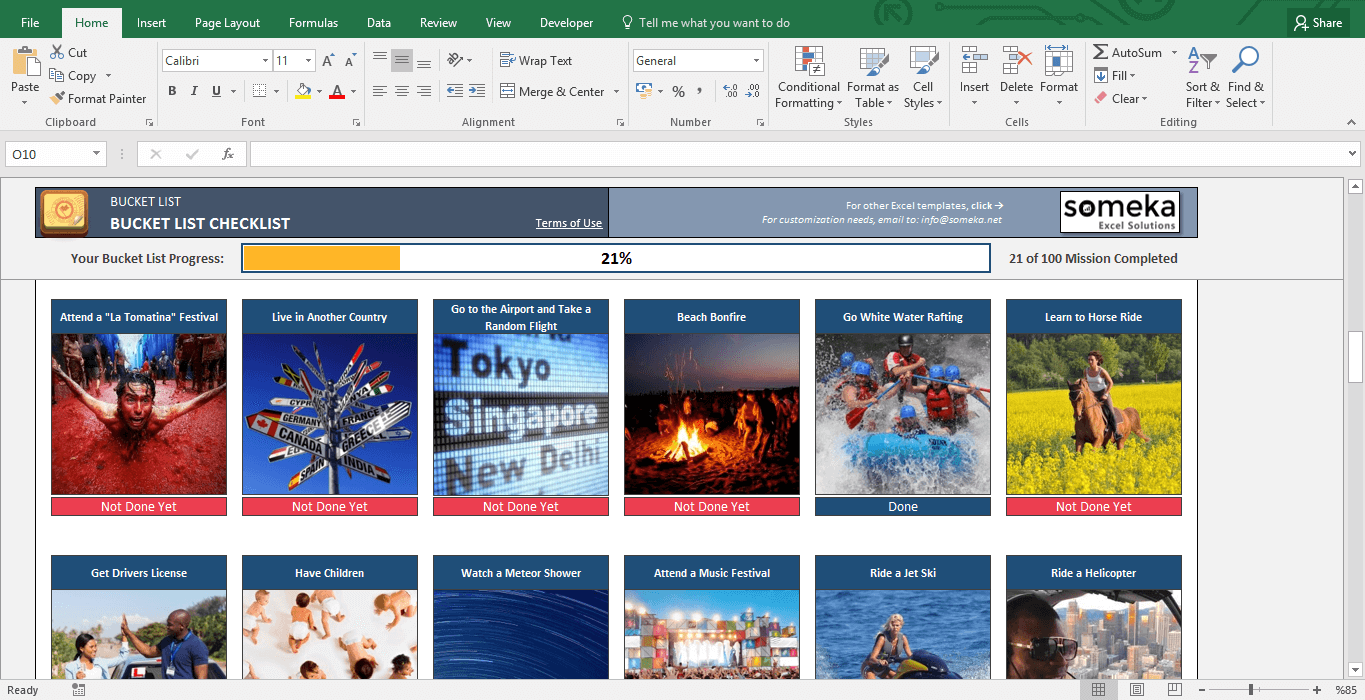Click the Format cells icon
The width and height of the screenshot is (1365, 700).
click(x=1058, y=60)
